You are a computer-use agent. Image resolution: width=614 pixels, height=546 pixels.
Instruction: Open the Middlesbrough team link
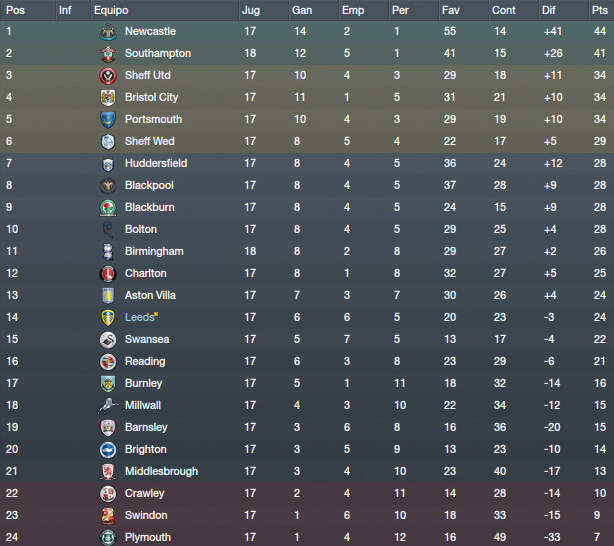pos(161,471)
